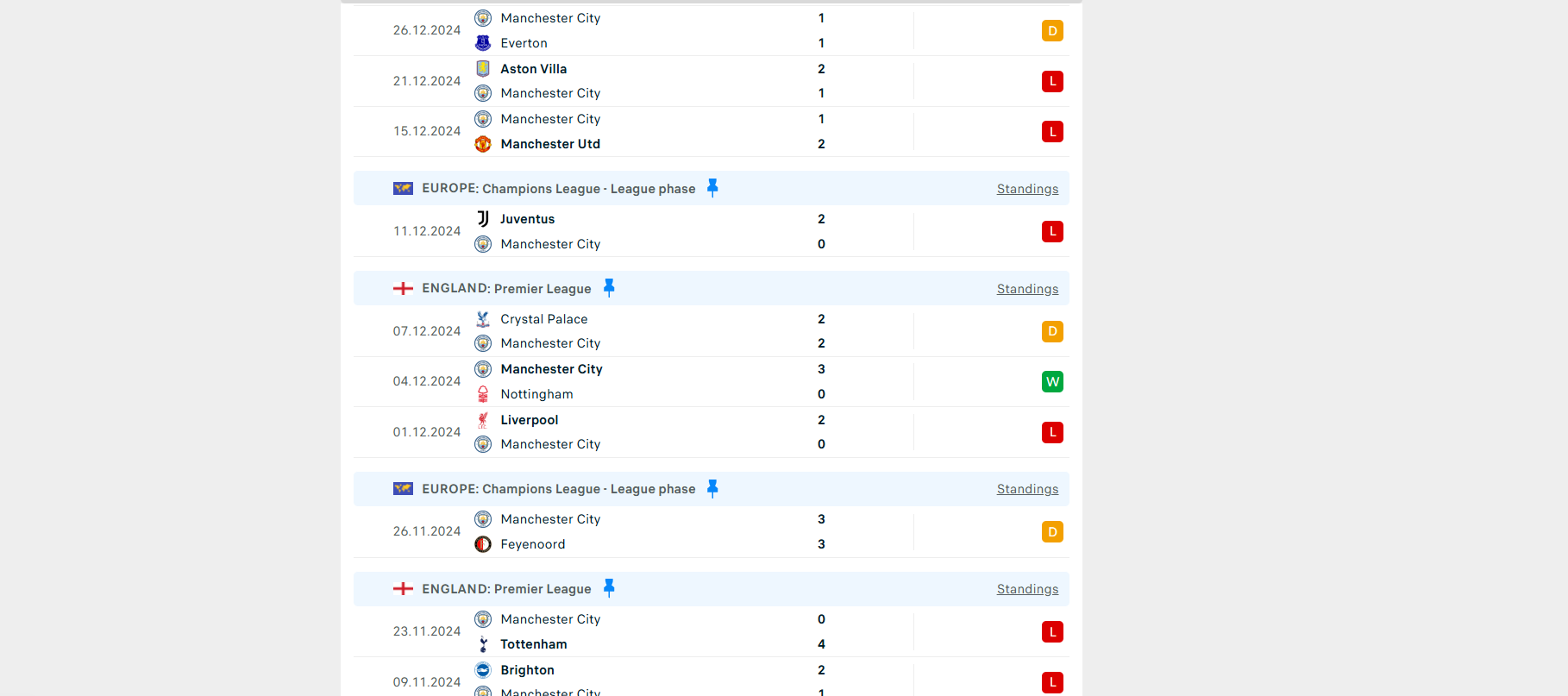1568x696 pixels.
Task: Click the Aston Villa team badge
Action: 483,68
